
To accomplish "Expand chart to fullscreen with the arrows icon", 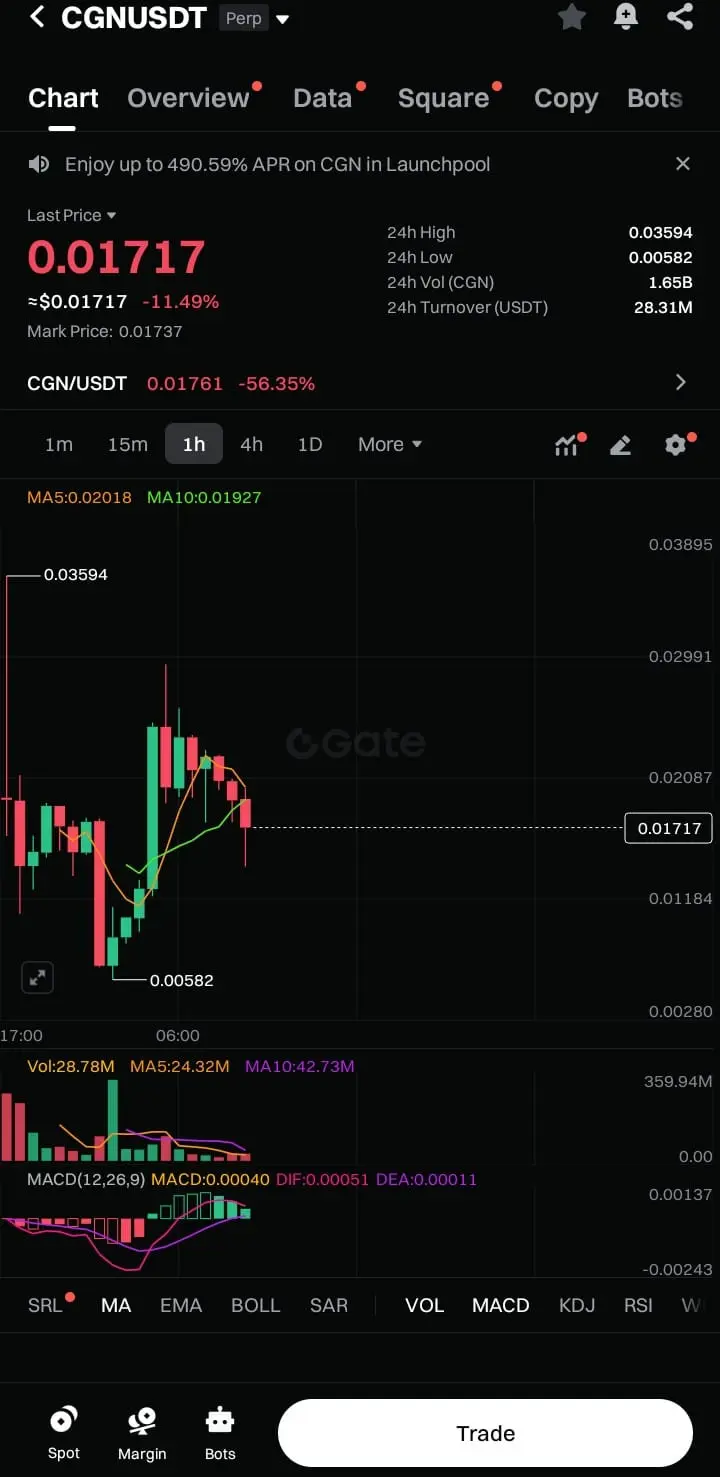I will tap(37, 978).
